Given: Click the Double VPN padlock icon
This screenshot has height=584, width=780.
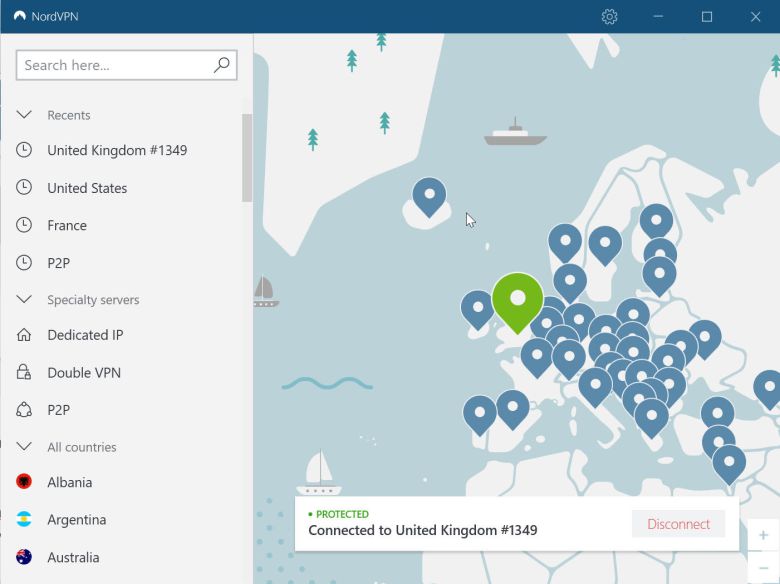Looking at the screenshot, I should (24, 373).
